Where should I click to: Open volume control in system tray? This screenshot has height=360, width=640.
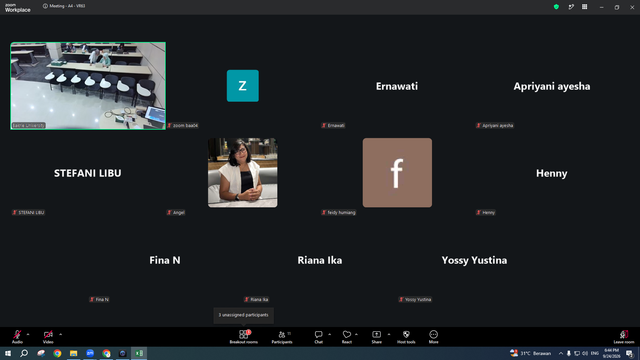coord(585,353)
